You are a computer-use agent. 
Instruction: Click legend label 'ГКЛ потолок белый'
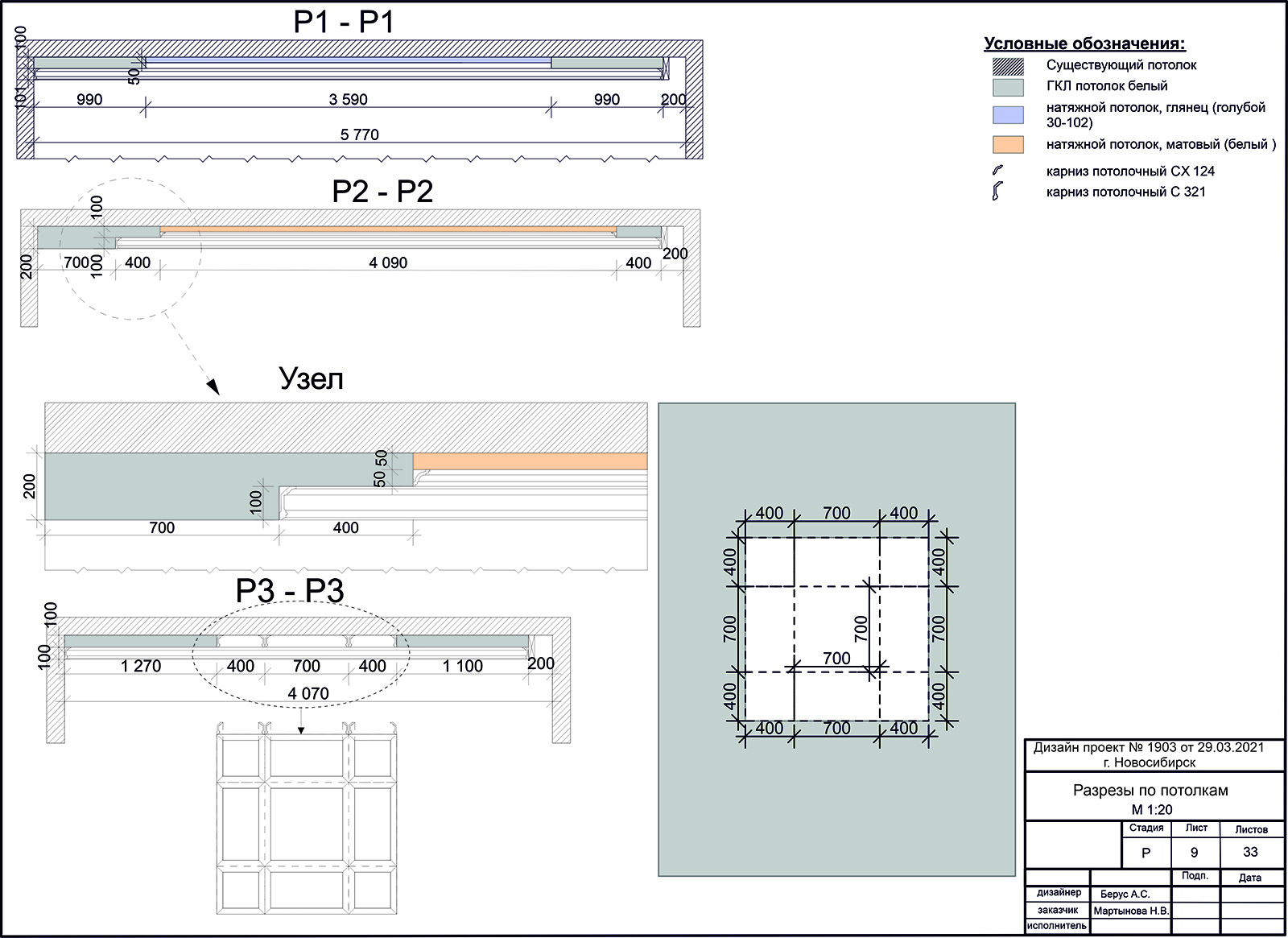click(x=1107, y=86)
